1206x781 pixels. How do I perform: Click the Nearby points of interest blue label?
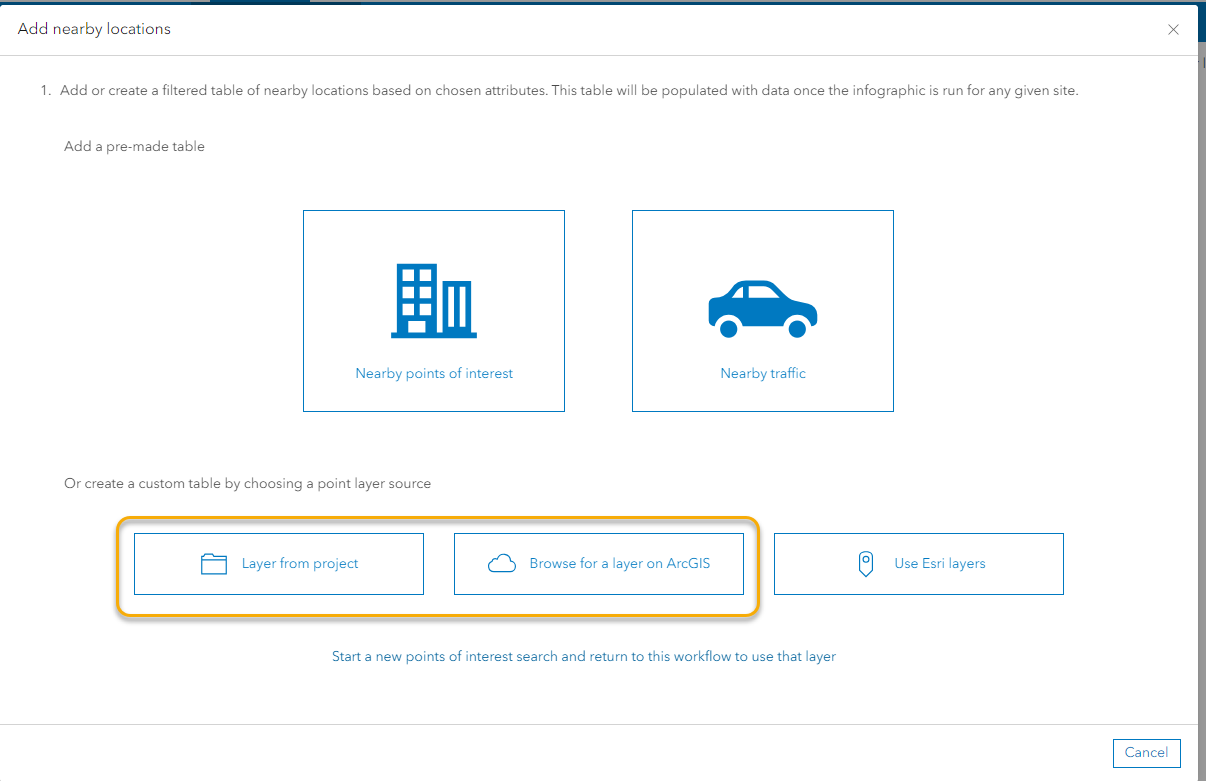433,373
